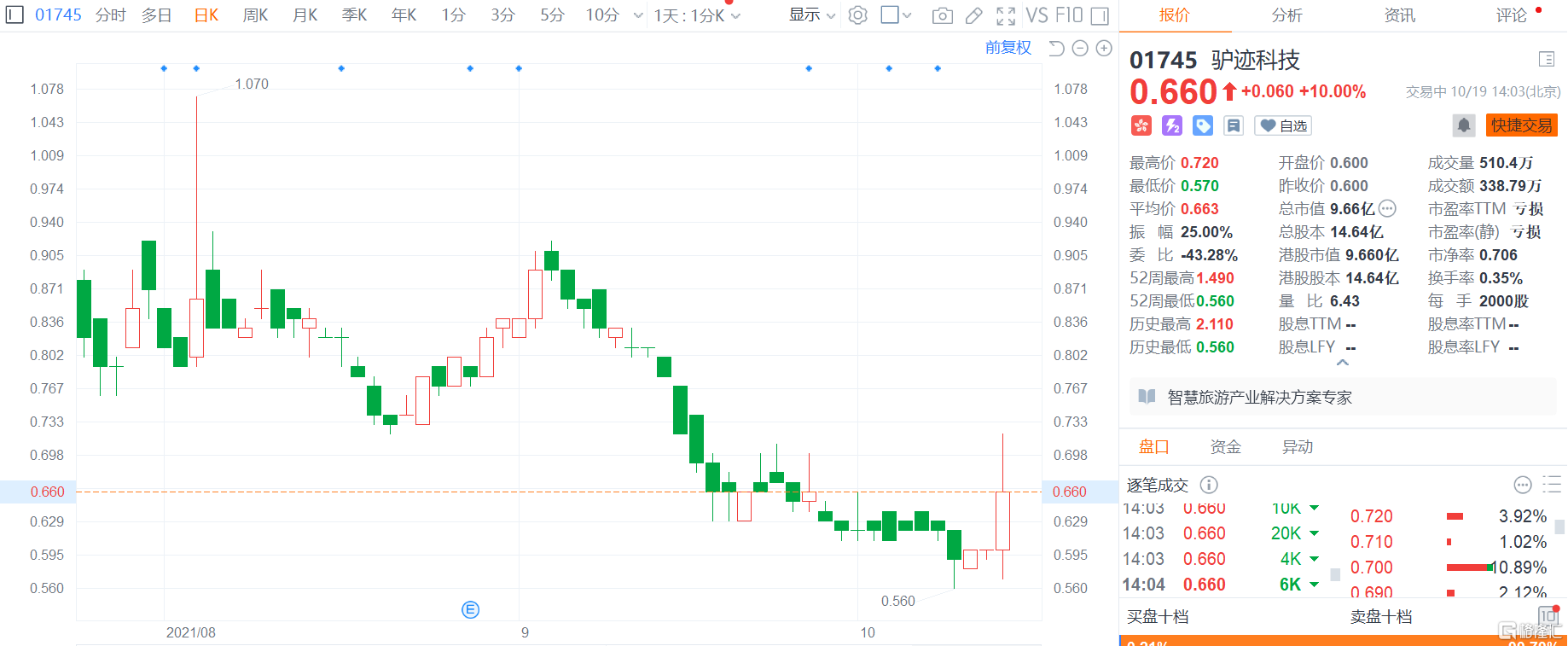Zoom out chart with minus icon
1568x646 pixels.
click(1080, 49)
